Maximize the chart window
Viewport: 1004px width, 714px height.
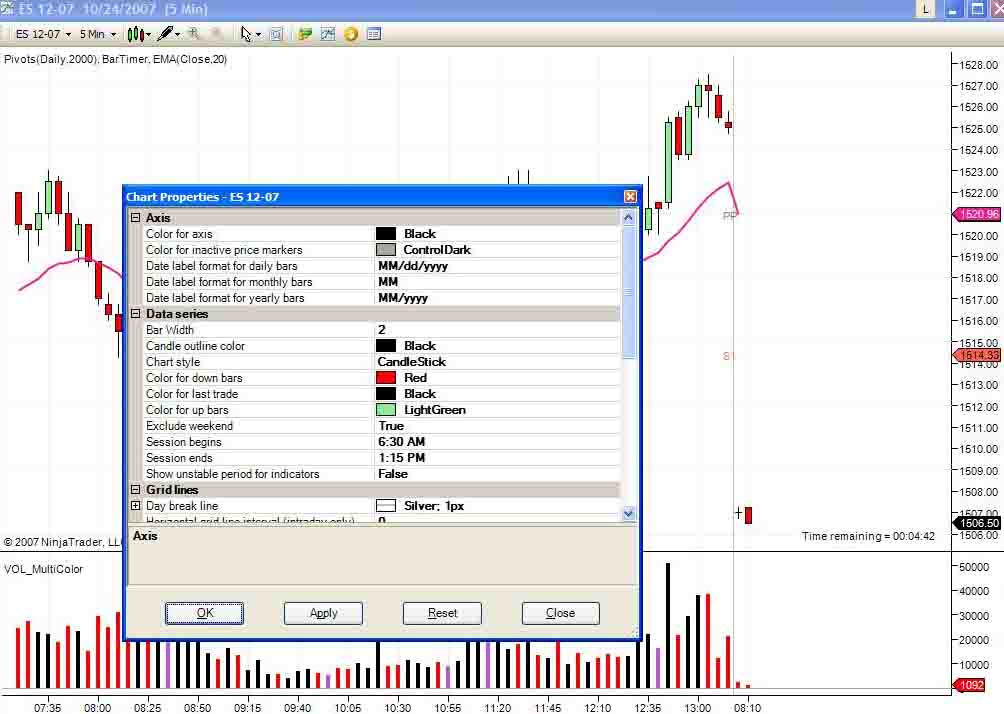click(977, 9)
